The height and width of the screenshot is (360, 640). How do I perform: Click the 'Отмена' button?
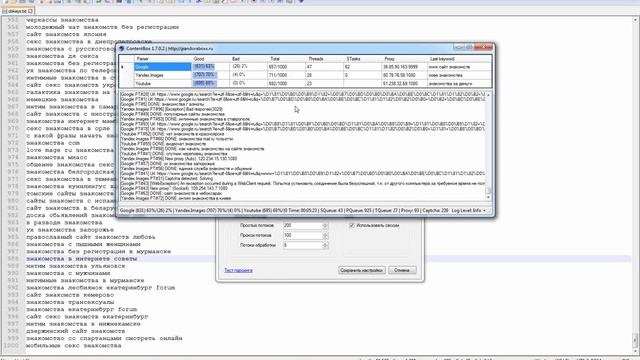402,270
